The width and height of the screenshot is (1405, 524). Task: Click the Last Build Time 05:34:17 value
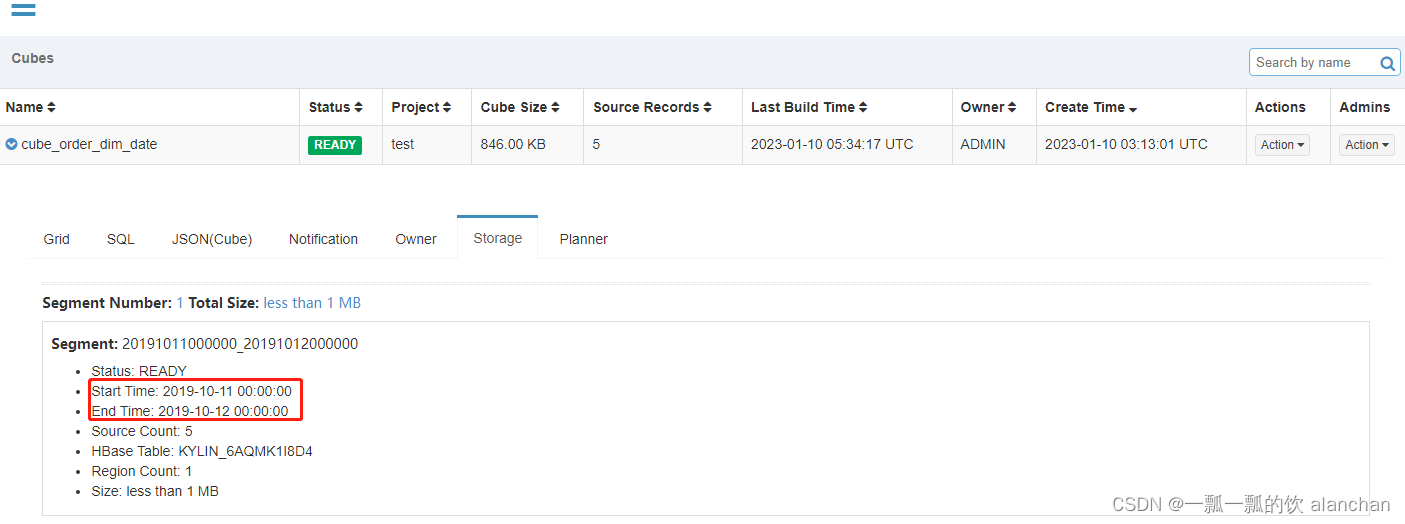(x=832, y=144)
